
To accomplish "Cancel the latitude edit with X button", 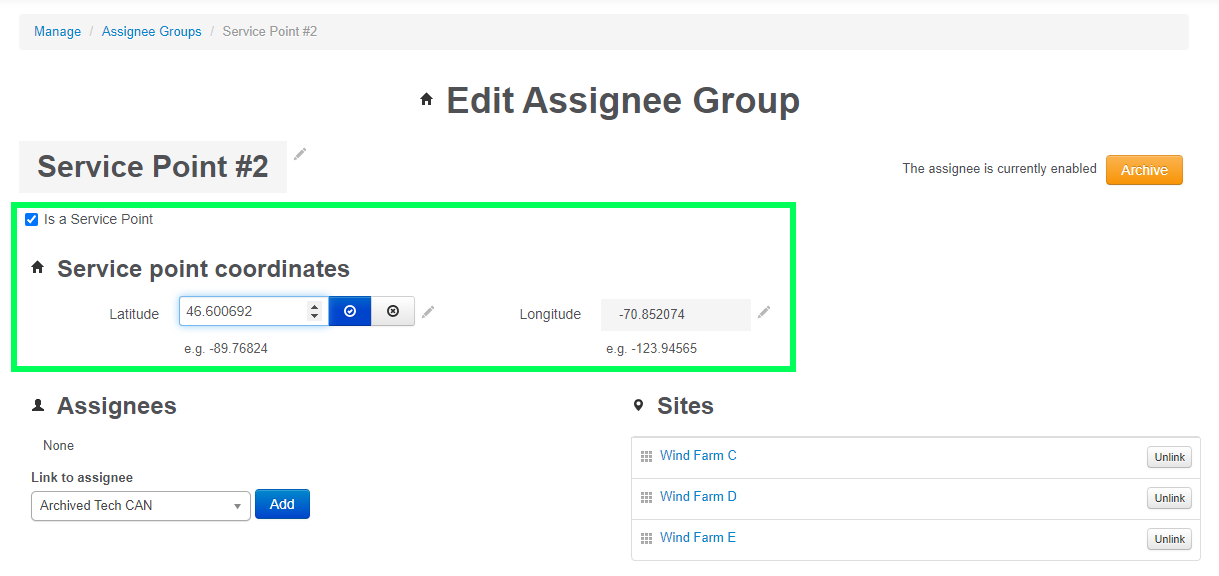I will [393, 312].
